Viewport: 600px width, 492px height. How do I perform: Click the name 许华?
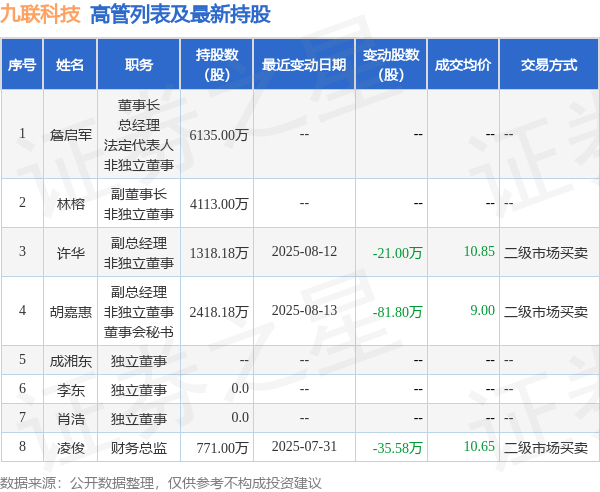70,253
